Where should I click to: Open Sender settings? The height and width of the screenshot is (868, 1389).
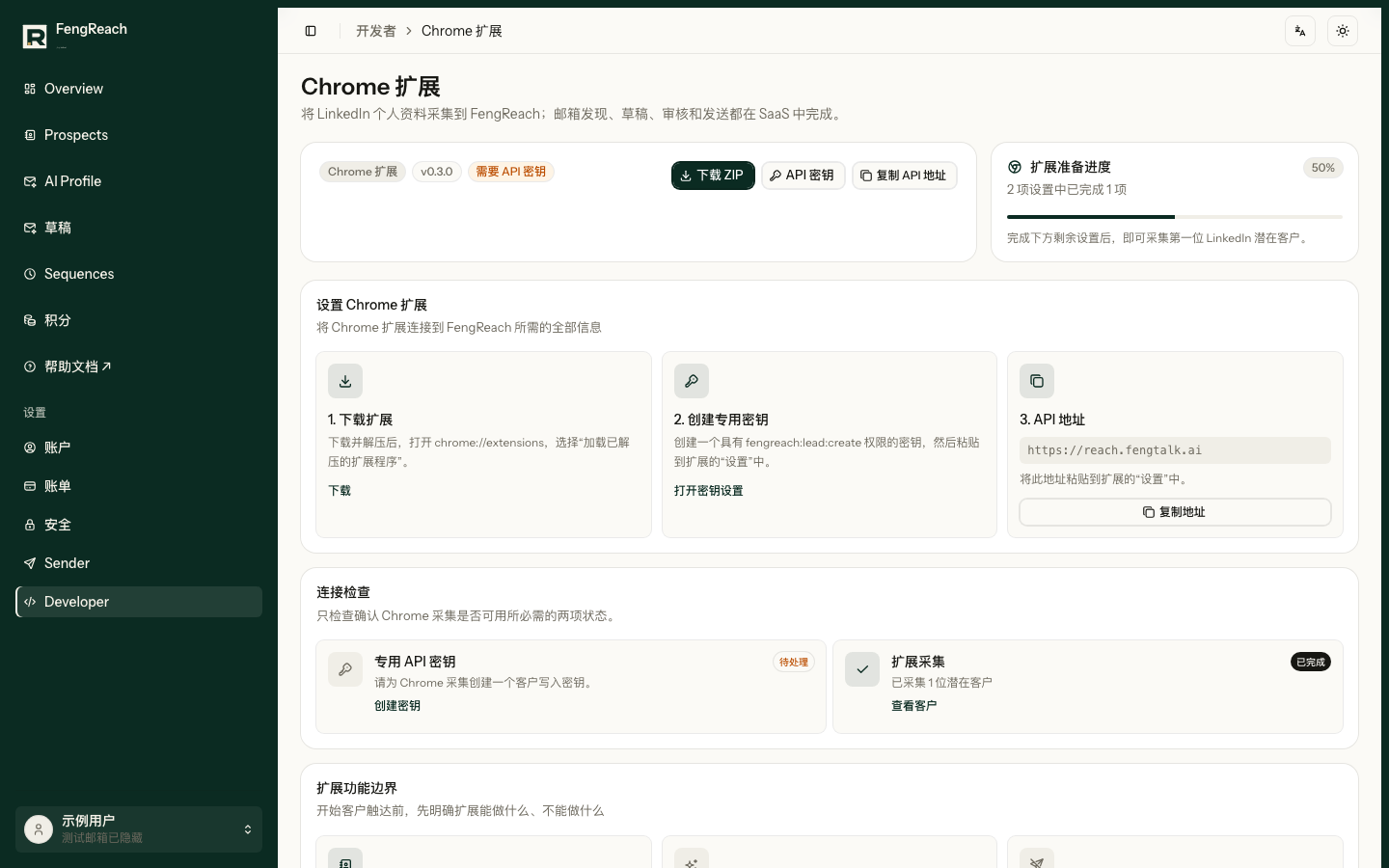point(139,563)
